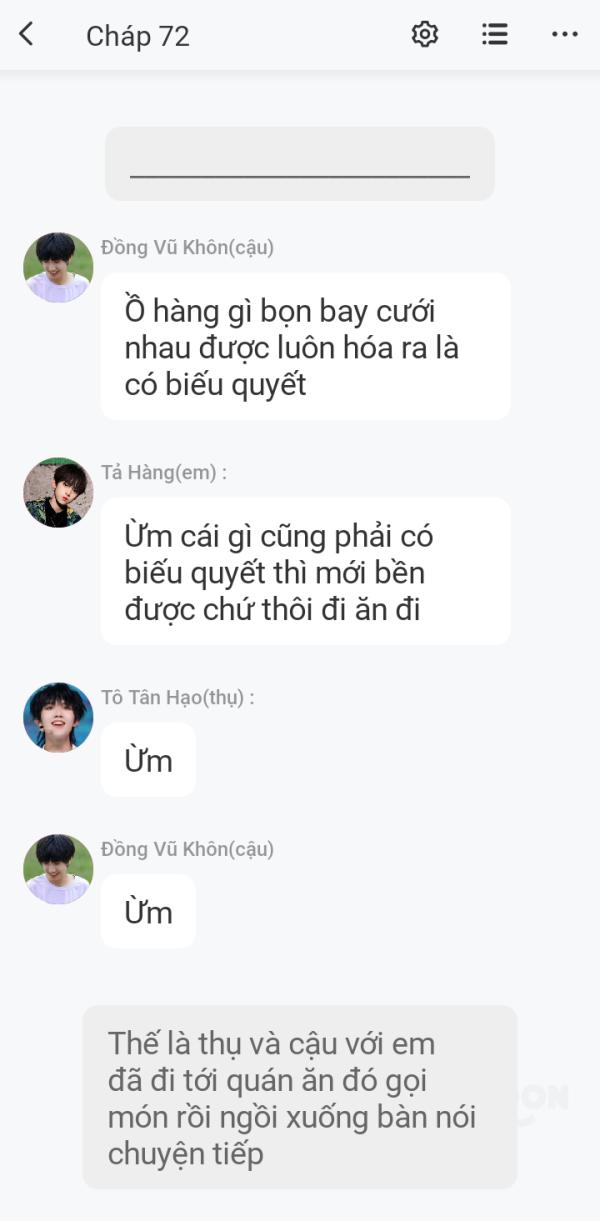The width and height of the screenshot is (600, 1221).
Task: Tap Tô Tân Hạo's profile avatar
Action: [x=58, y=718]
